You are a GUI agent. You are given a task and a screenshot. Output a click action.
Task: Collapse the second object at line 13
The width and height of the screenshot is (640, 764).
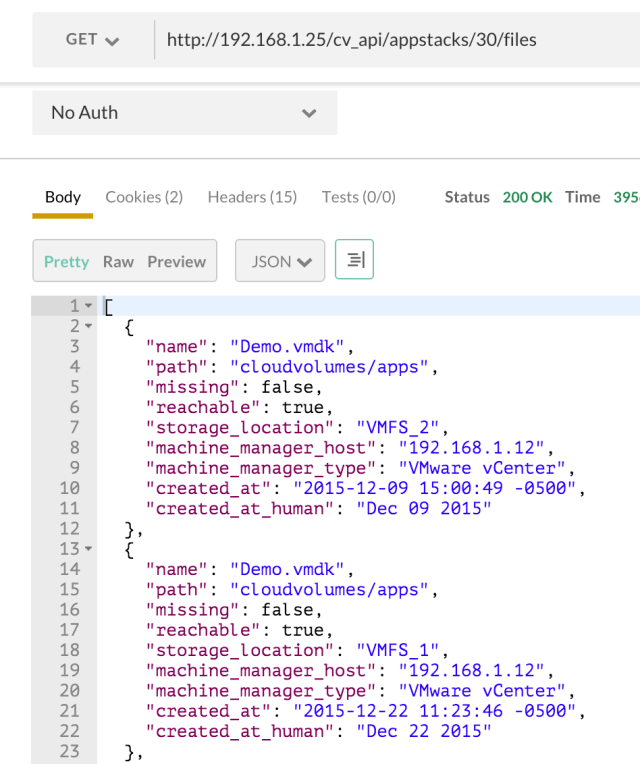click(x=88, y=549)
